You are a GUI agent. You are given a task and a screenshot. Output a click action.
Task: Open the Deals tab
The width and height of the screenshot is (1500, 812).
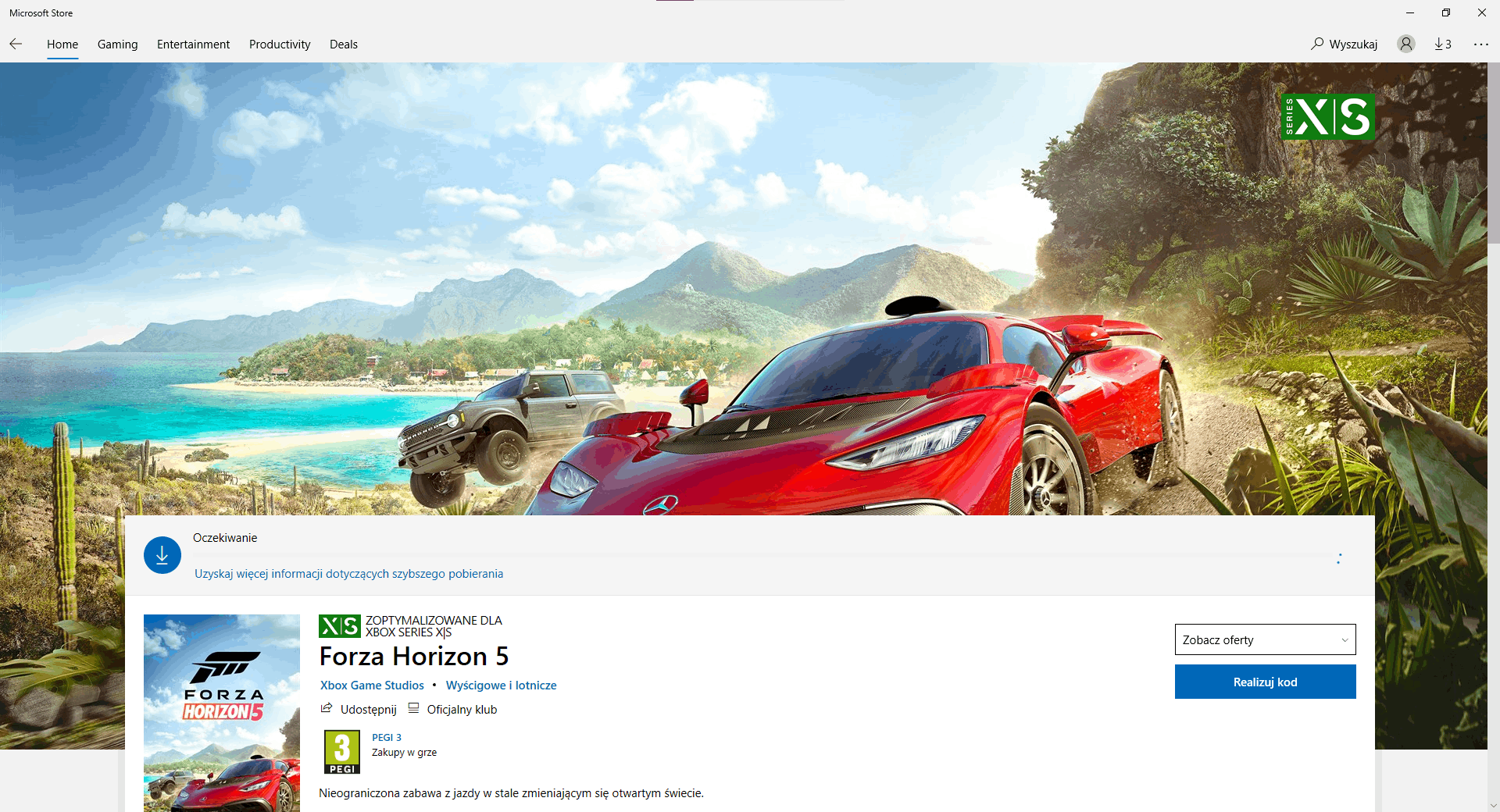[344, 45]
